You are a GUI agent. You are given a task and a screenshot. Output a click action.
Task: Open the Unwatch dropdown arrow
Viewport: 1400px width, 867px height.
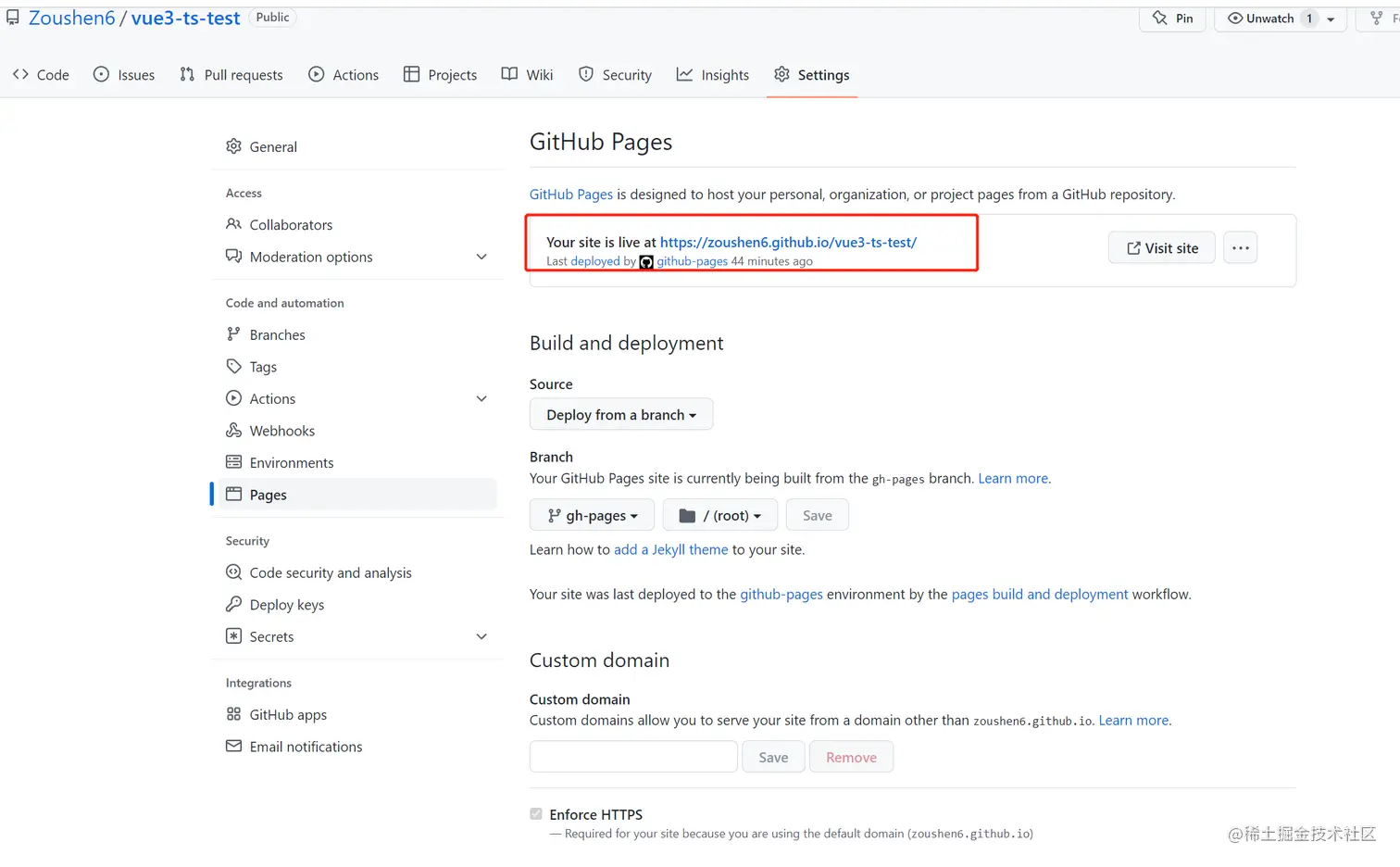(x=1331, y=19)
